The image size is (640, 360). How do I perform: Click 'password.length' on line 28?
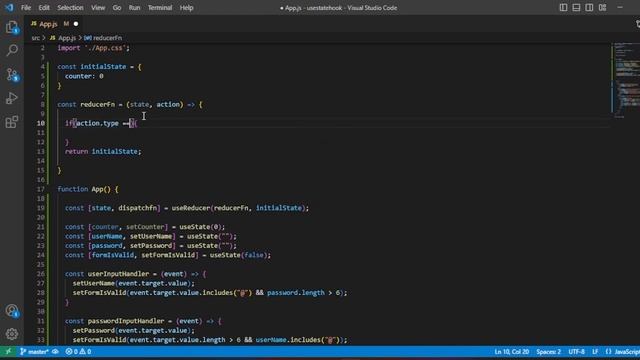296,293
